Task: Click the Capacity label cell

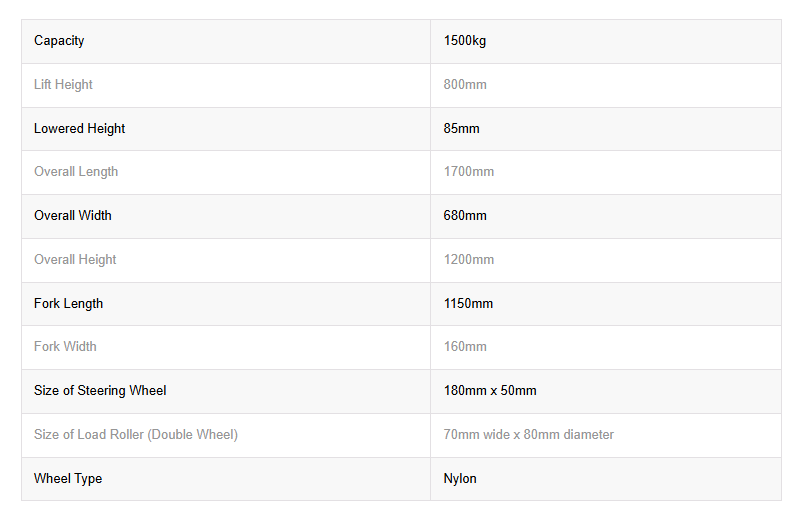Action: pos(226,41)
